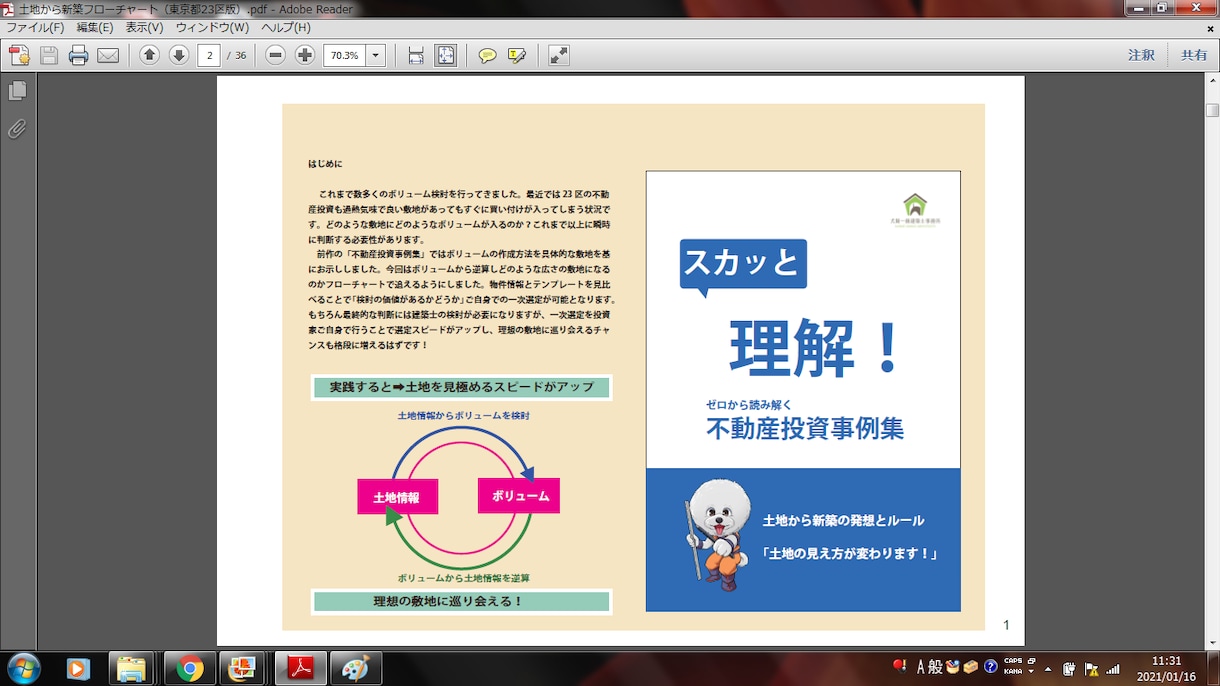This screenshot has height=686, width=1220.
Task: Click the Save file icon
Action: pyautogui.click(x=49, y=56)
